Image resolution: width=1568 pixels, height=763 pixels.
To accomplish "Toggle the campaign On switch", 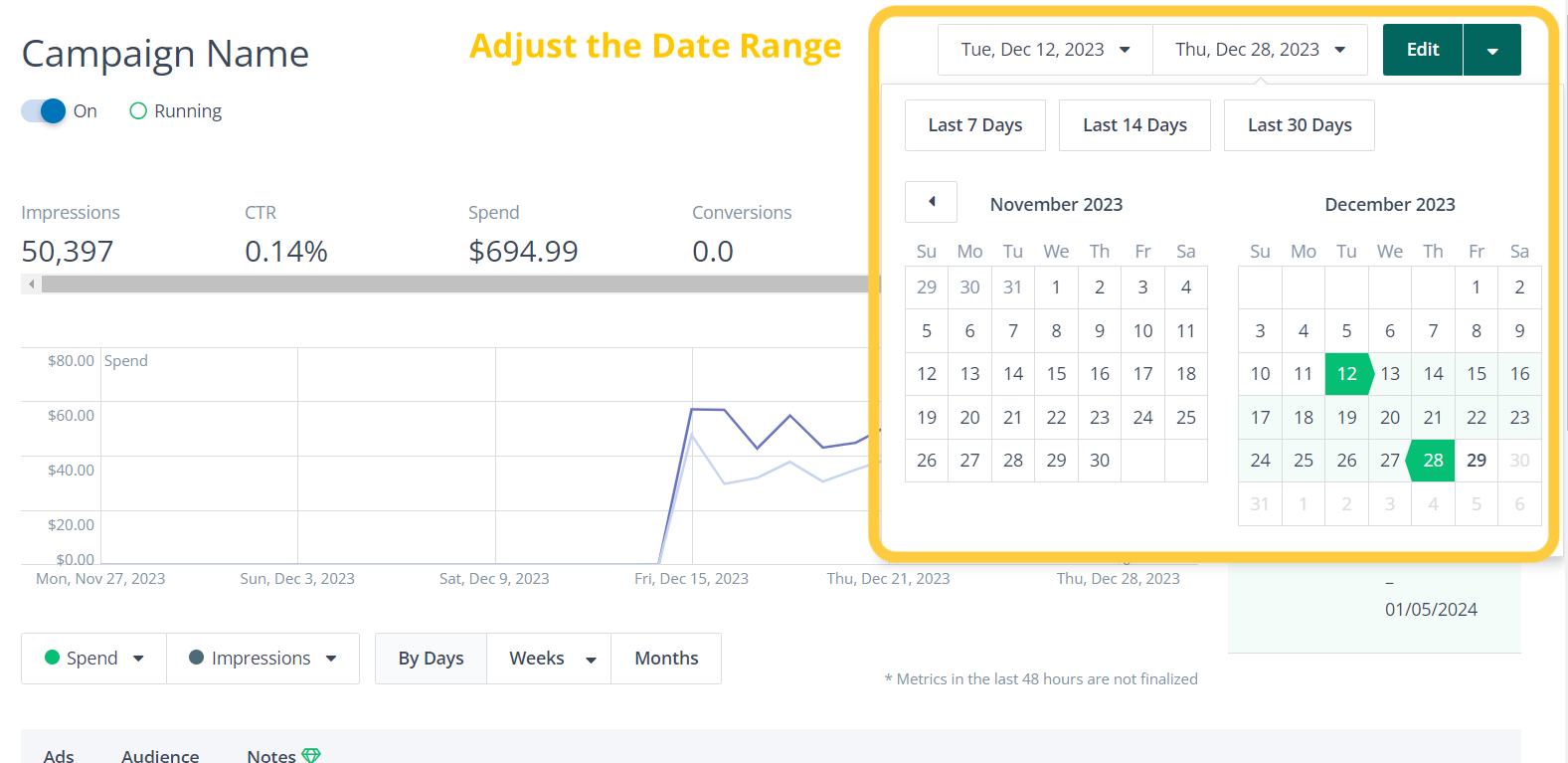I will tap(44, 110).
